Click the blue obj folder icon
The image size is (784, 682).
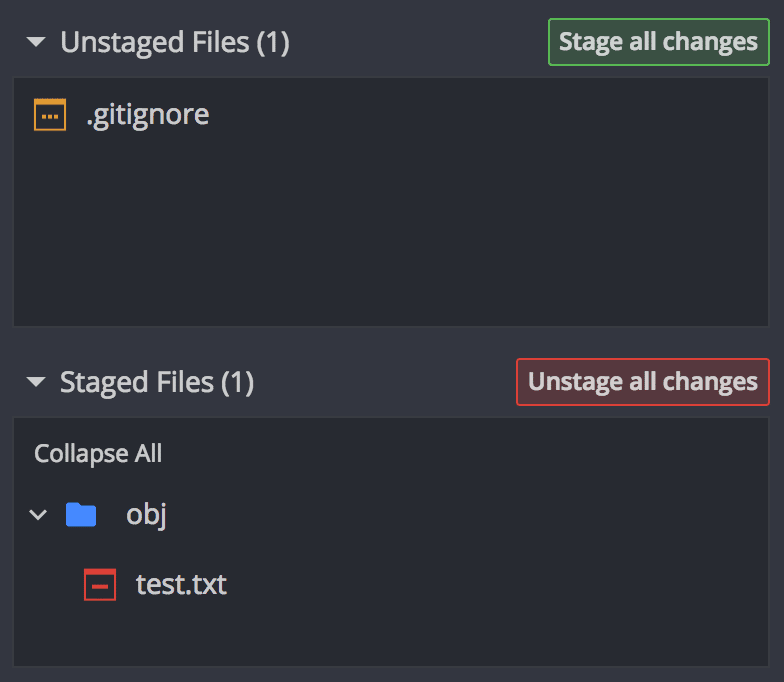coord(81,515)
